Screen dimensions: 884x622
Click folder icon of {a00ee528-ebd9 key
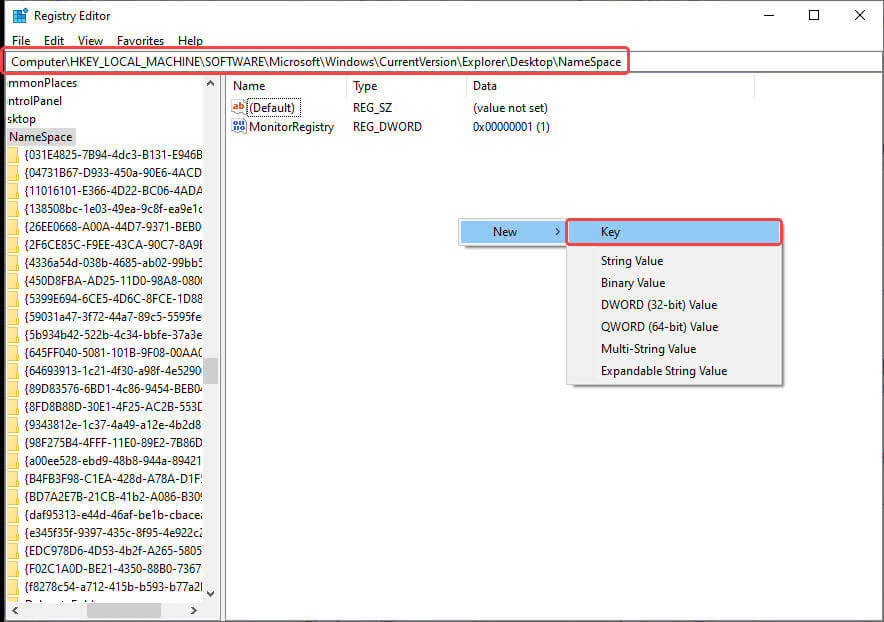click(x=14, y=461)
